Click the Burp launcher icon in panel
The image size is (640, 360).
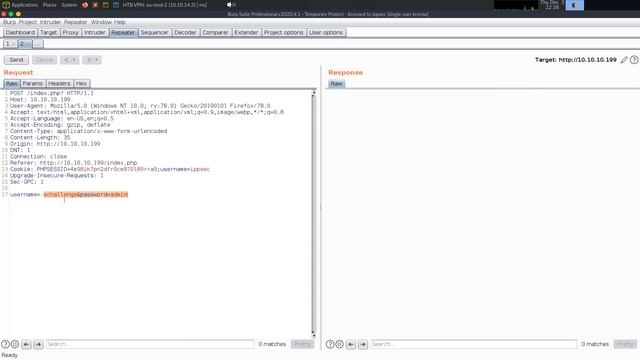[x=96, y=5]
